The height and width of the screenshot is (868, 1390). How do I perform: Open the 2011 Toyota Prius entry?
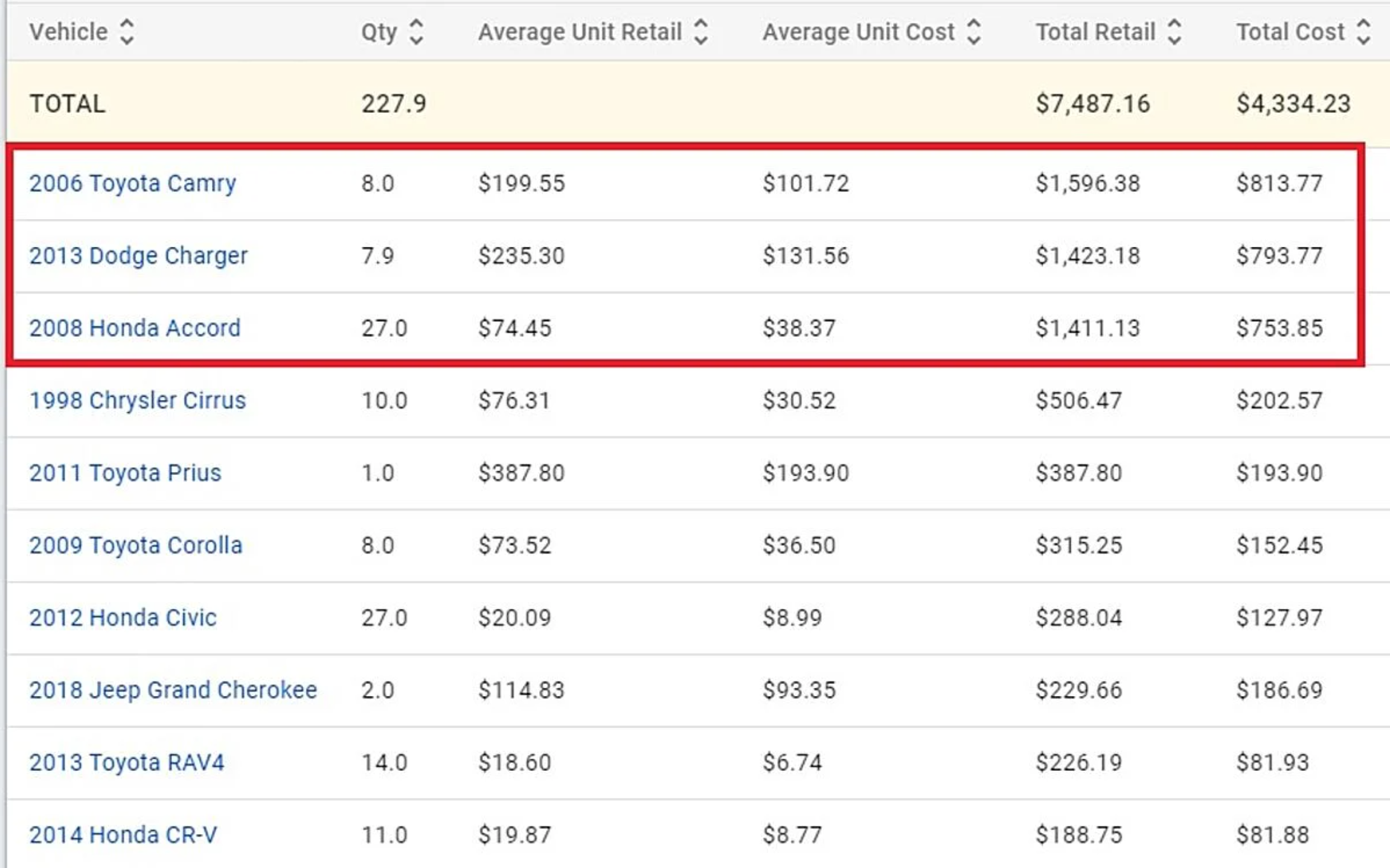[125, 473]
